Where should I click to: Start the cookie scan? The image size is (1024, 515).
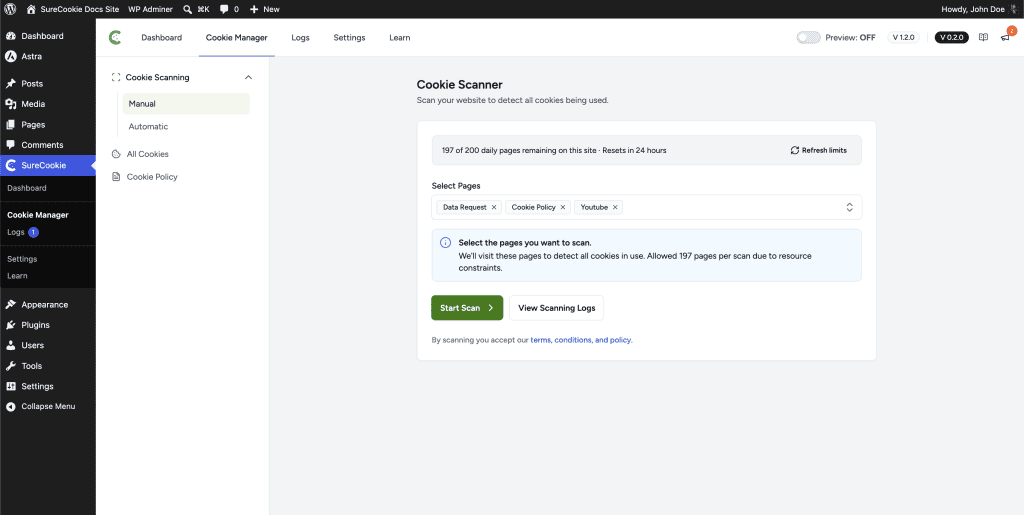[x=467, y=308]
